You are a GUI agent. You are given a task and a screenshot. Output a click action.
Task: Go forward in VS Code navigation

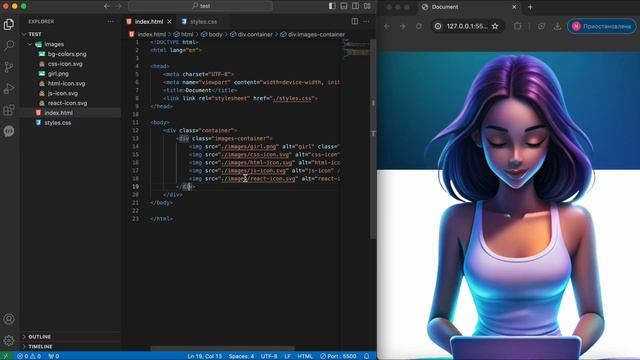point(118,6)
